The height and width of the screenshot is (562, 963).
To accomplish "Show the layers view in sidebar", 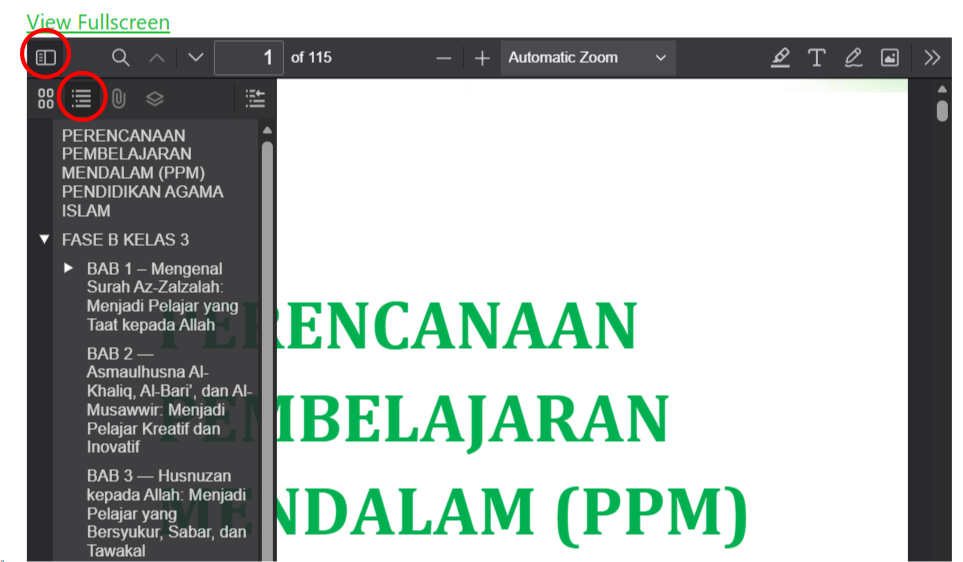I will point(154,98).
